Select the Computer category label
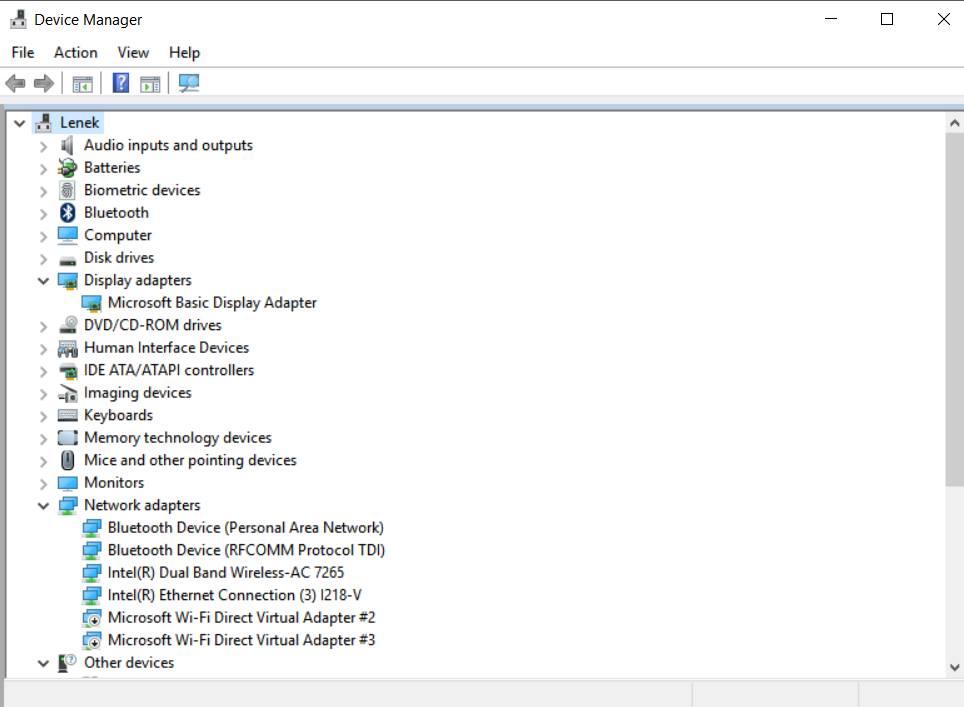Image resolution: width=964 pixels, height=707 pixels. (x=118, y=235)
